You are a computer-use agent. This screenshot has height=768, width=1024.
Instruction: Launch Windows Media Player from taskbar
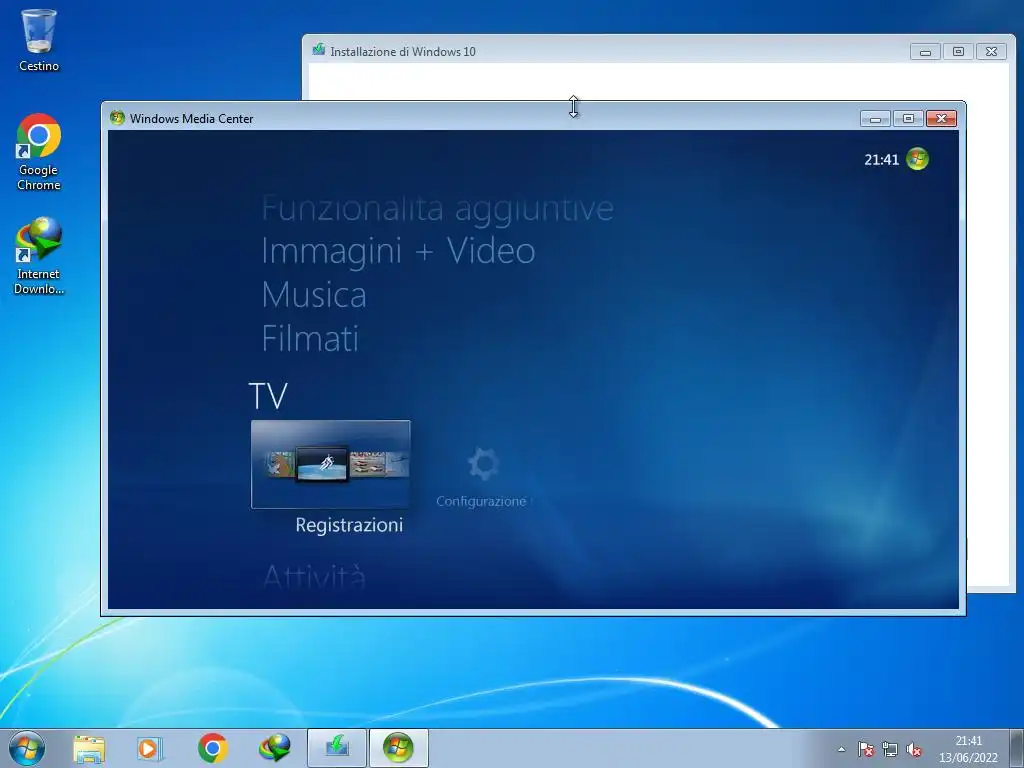point(150,748)
